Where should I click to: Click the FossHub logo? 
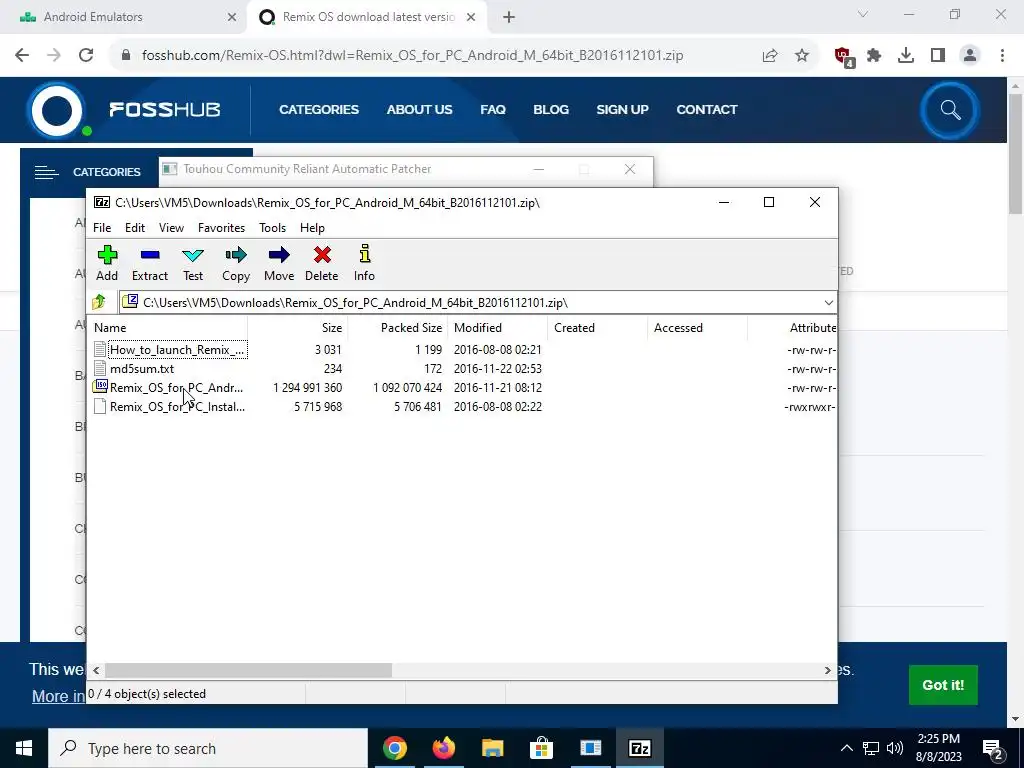(x=124, y=110)
